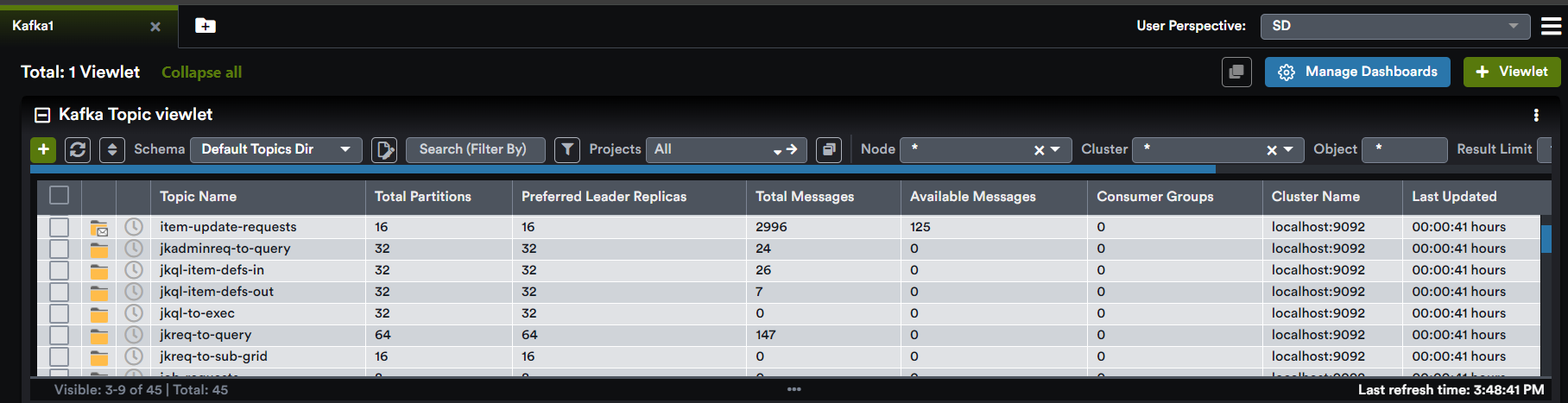Check the jkadminreq-to-query row checkbox
Screen dimensions: 1568x403
pyautogui.click(x=59, y=249)
